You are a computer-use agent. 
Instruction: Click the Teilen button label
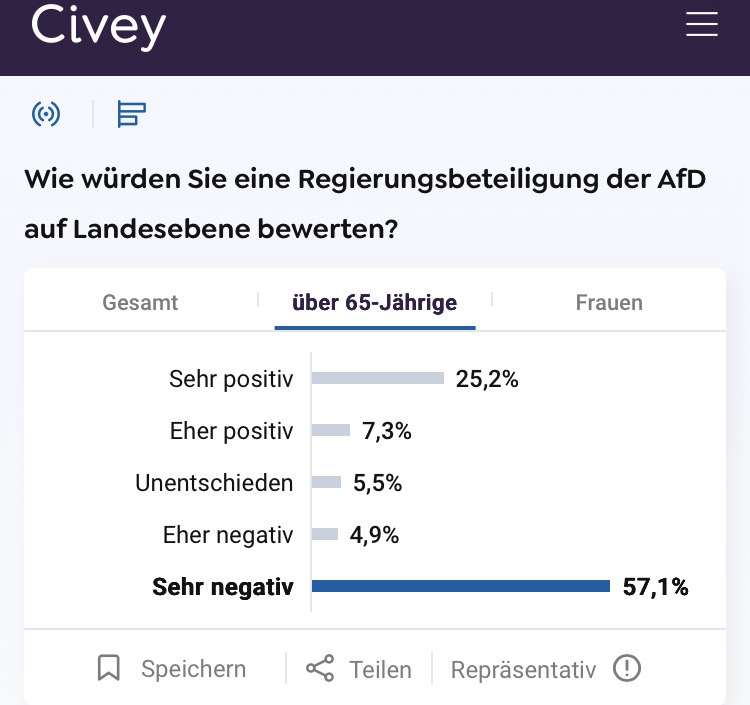click(380, 669)
